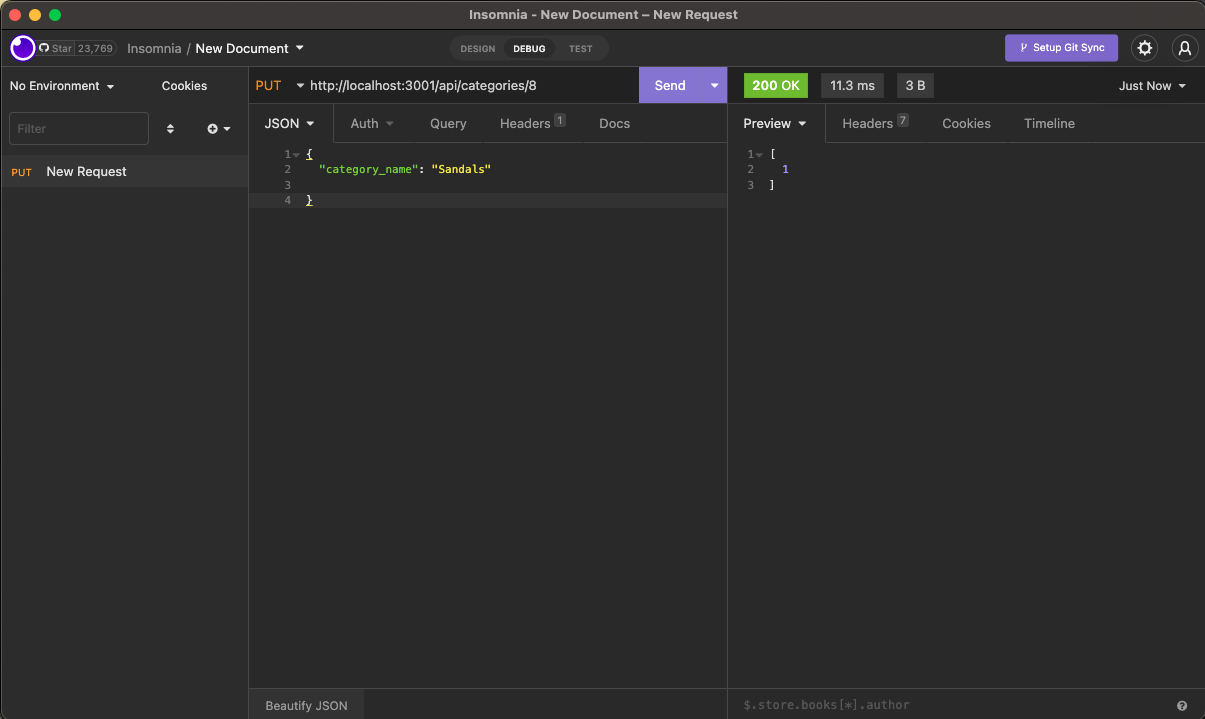Open the request Headers tab

(524, 123)
